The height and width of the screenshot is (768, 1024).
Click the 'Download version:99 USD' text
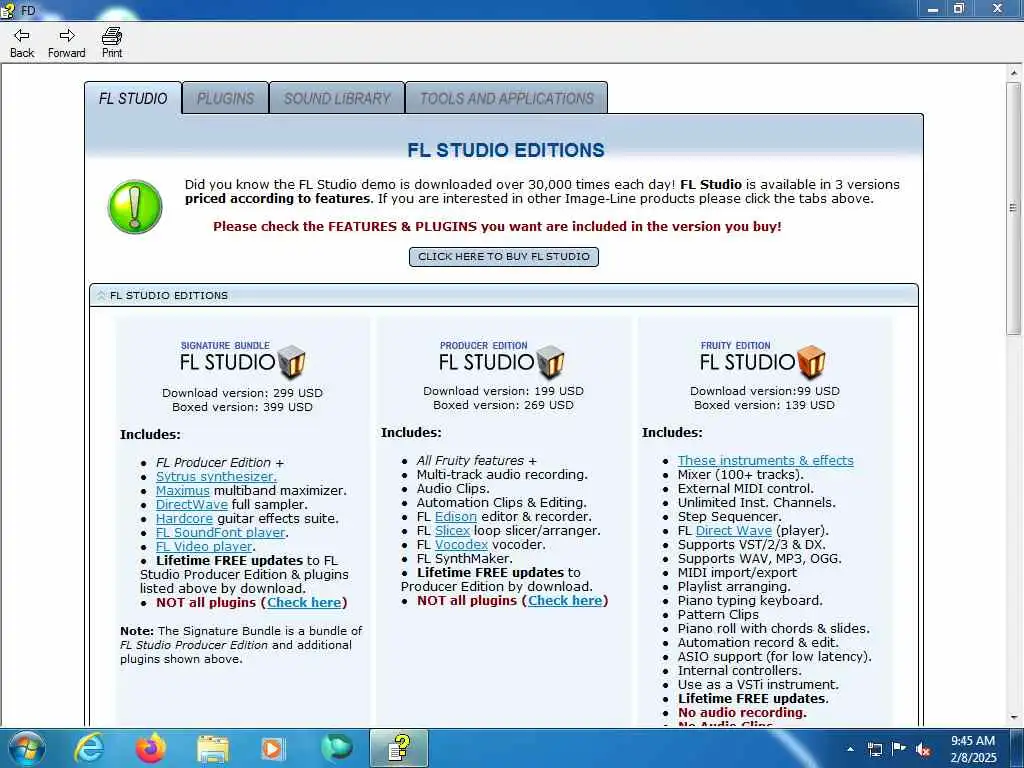tap(765, 391)
